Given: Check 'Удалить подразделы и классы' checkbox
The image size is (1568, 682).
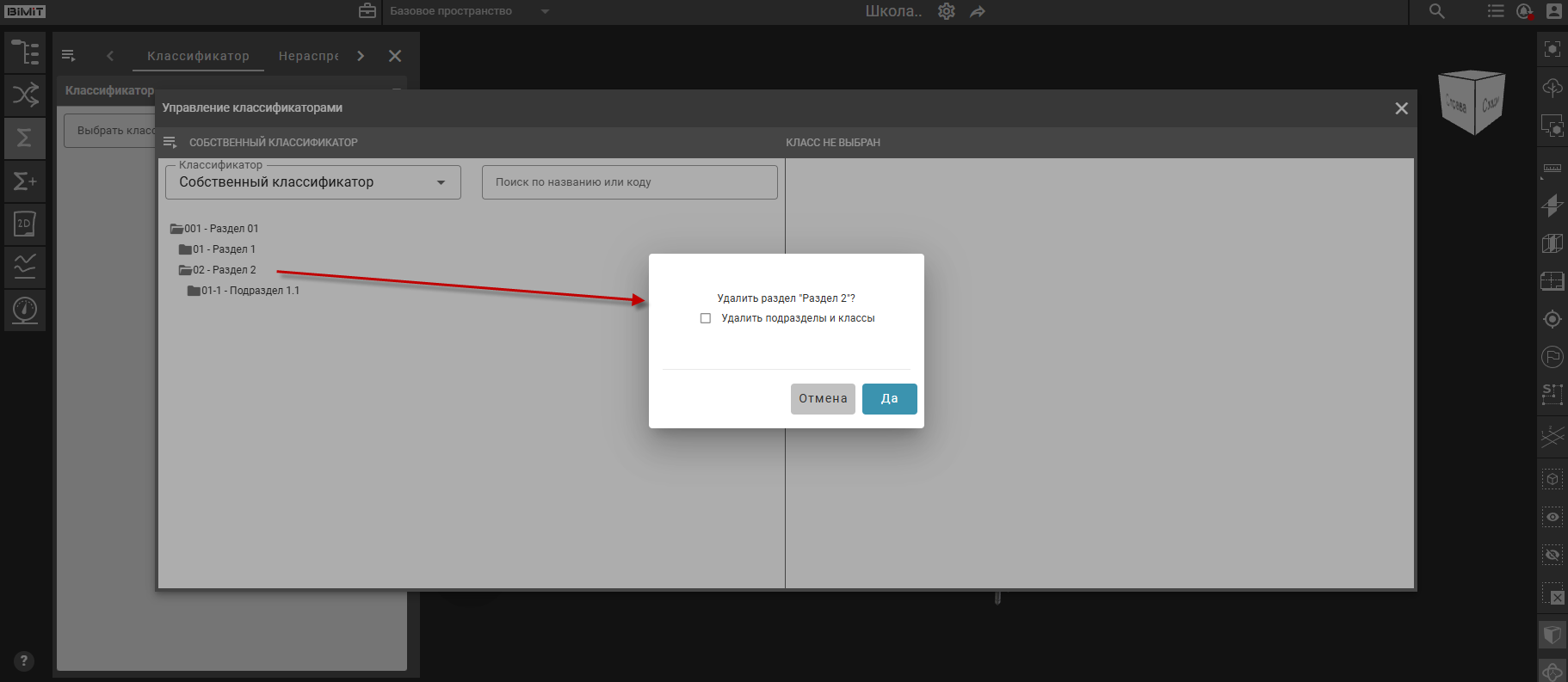Looking at the screenshot, I should coord(706,318).
